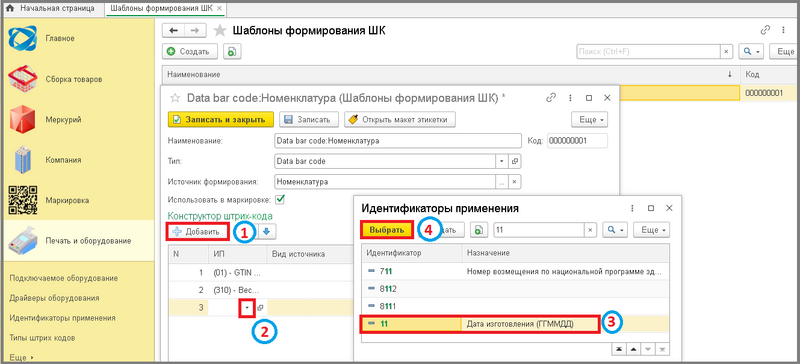The width and height of the screenshot is (800, 364).
Task: Go back with the left arrow
Action: [173, 31]
